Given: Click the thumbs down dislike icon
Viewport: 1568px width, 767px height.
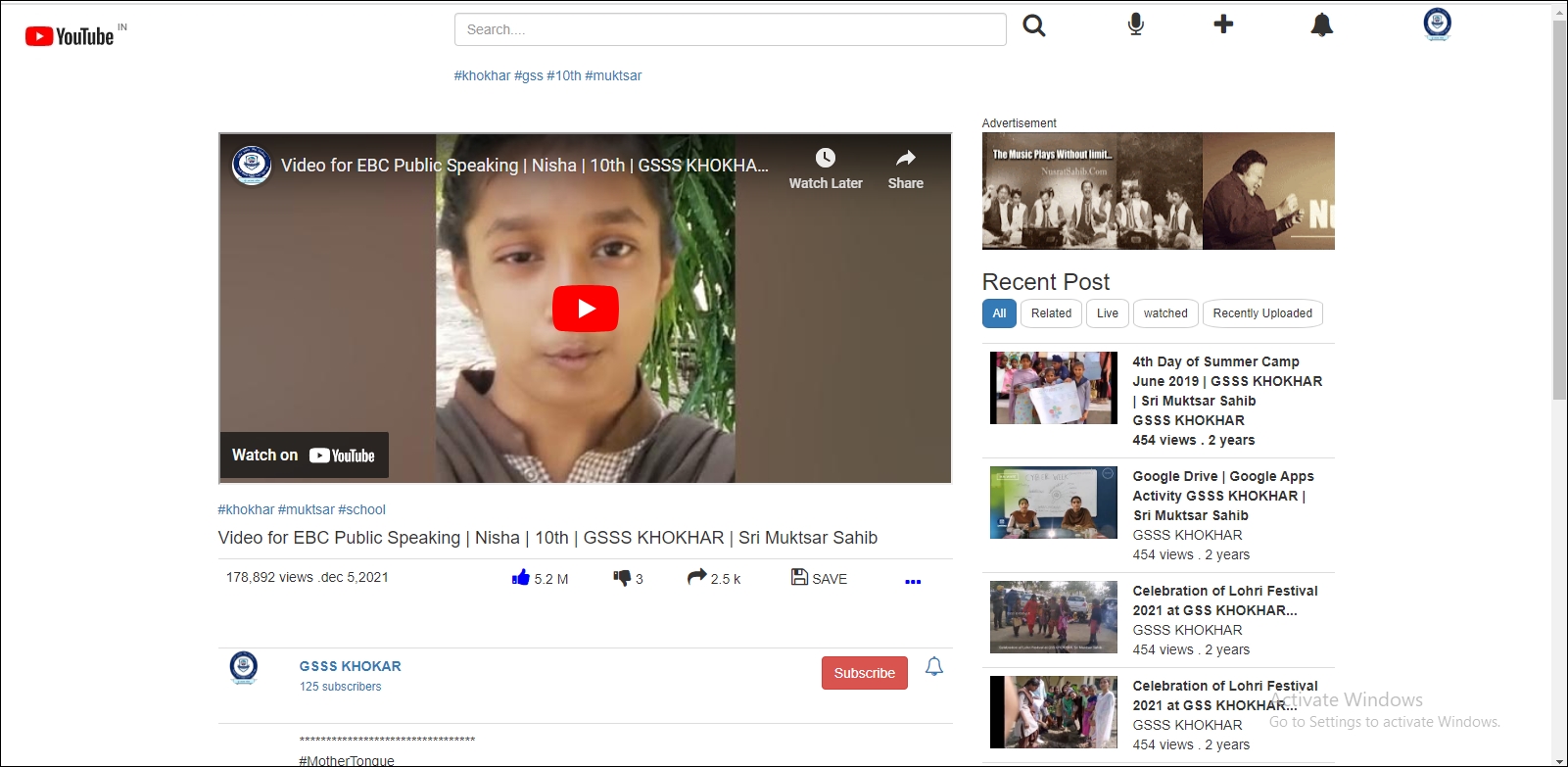Looking at the screenshot, I should (622, 578).
